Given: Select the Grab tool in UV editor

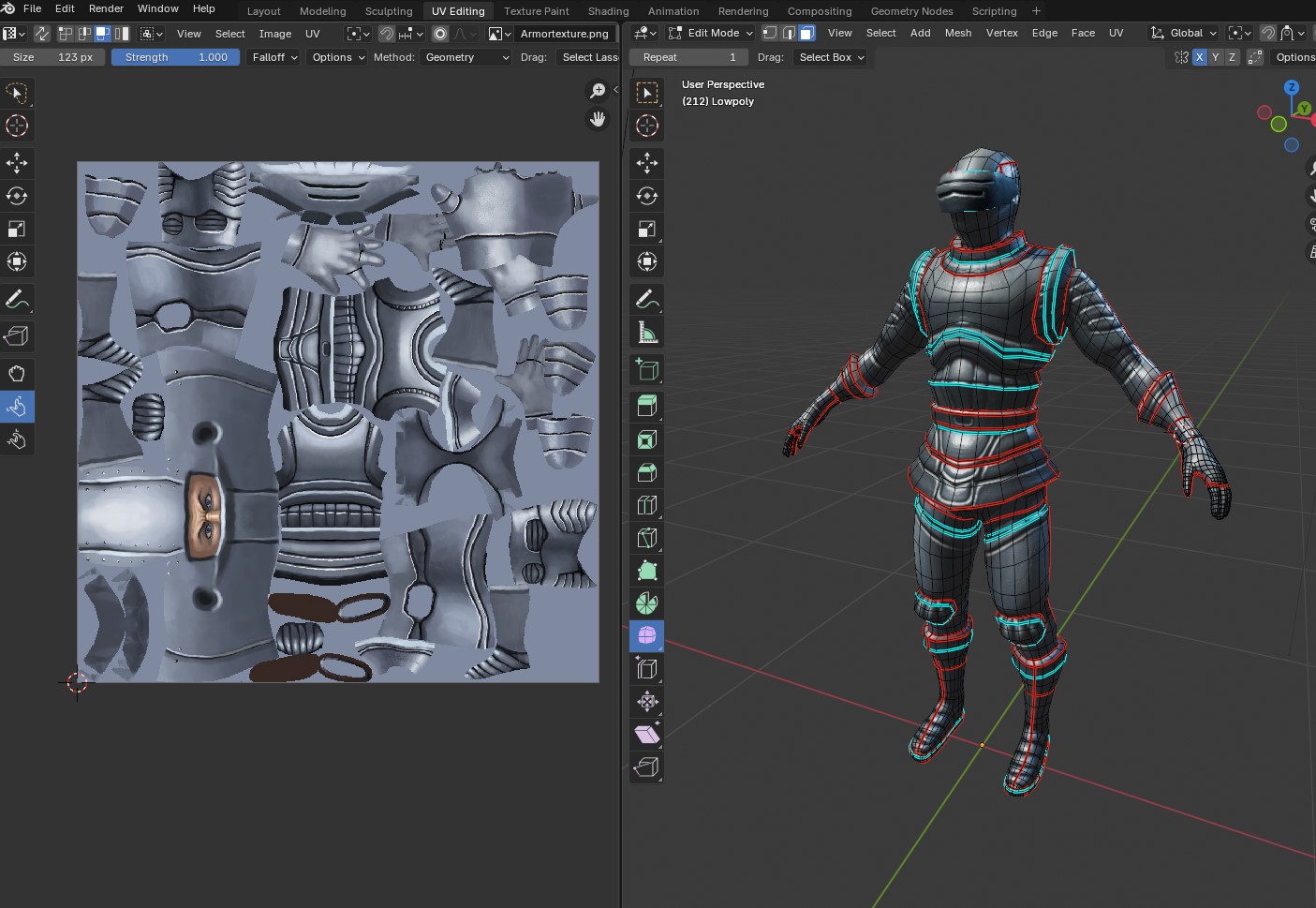Looking at the screenshot, I should tap(17, 374).
